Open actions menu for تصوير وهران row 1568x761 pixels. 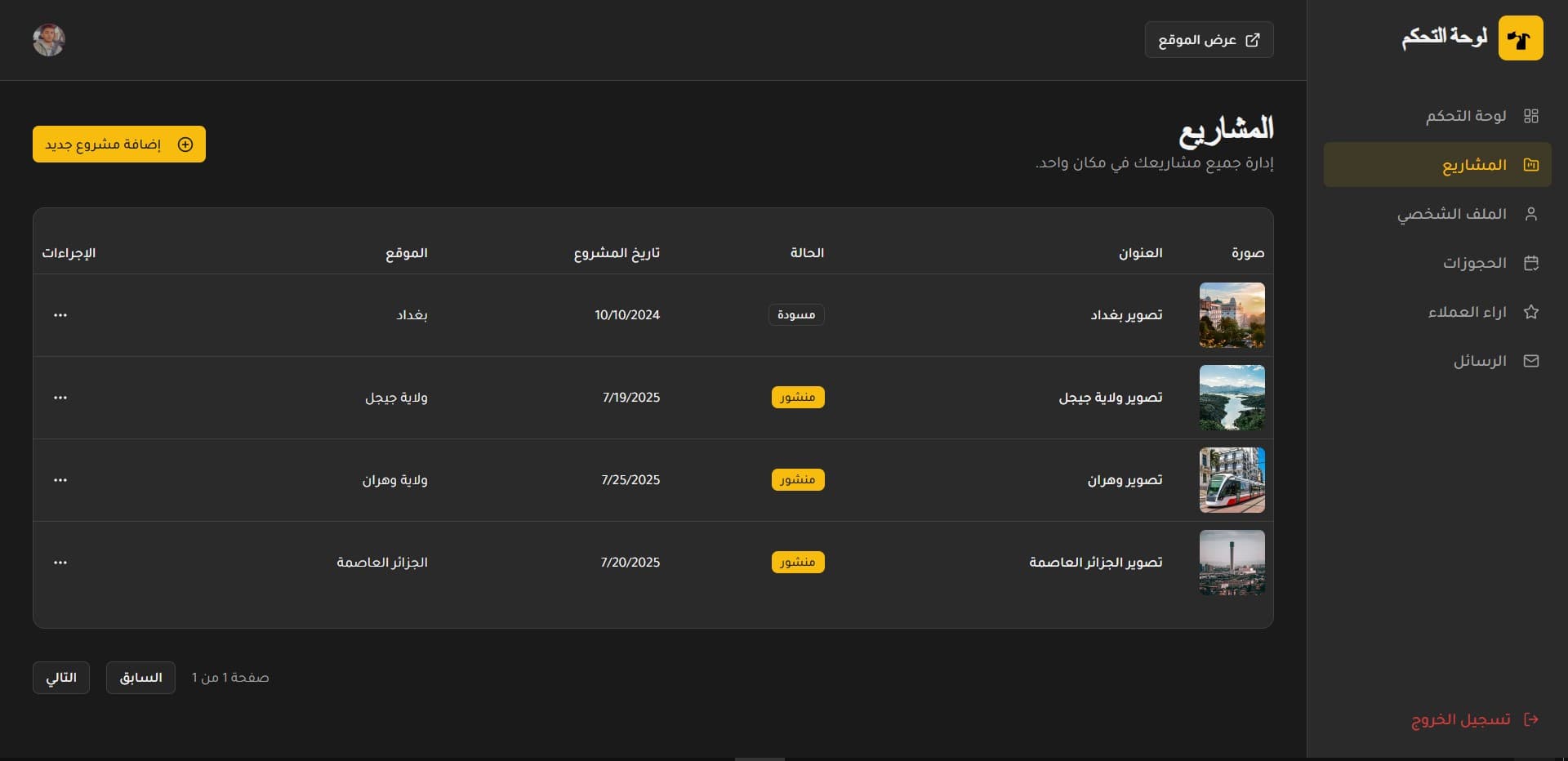tap(60, 480)
